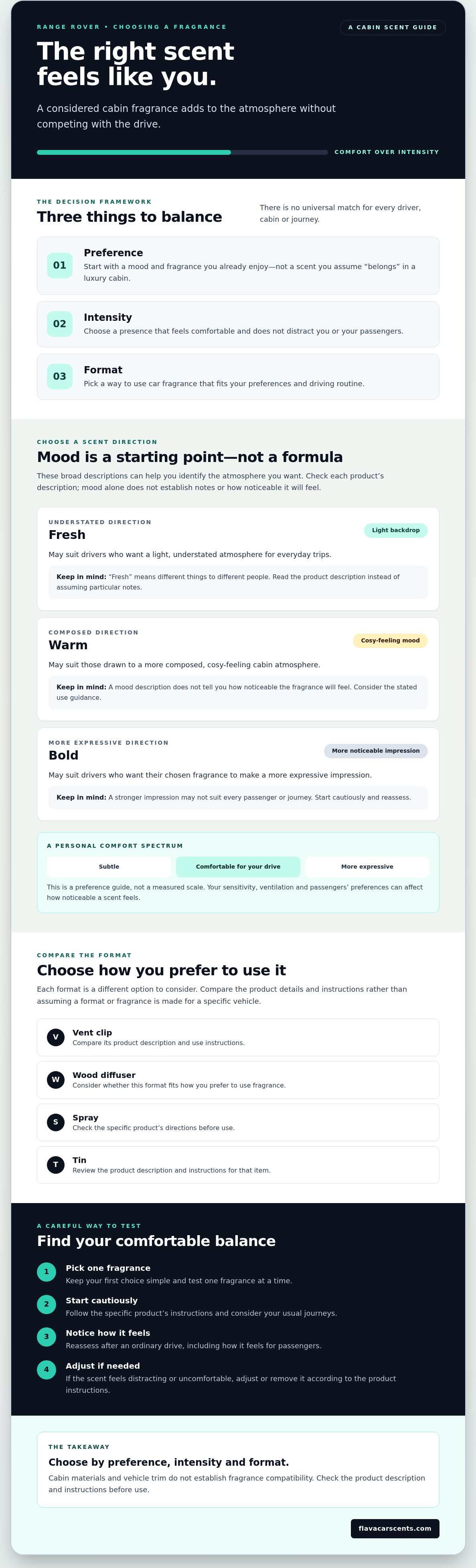Open the Wood diffuser format card
The width and height of the screenshot is (476, 1568).
[x=238, y=1080]
